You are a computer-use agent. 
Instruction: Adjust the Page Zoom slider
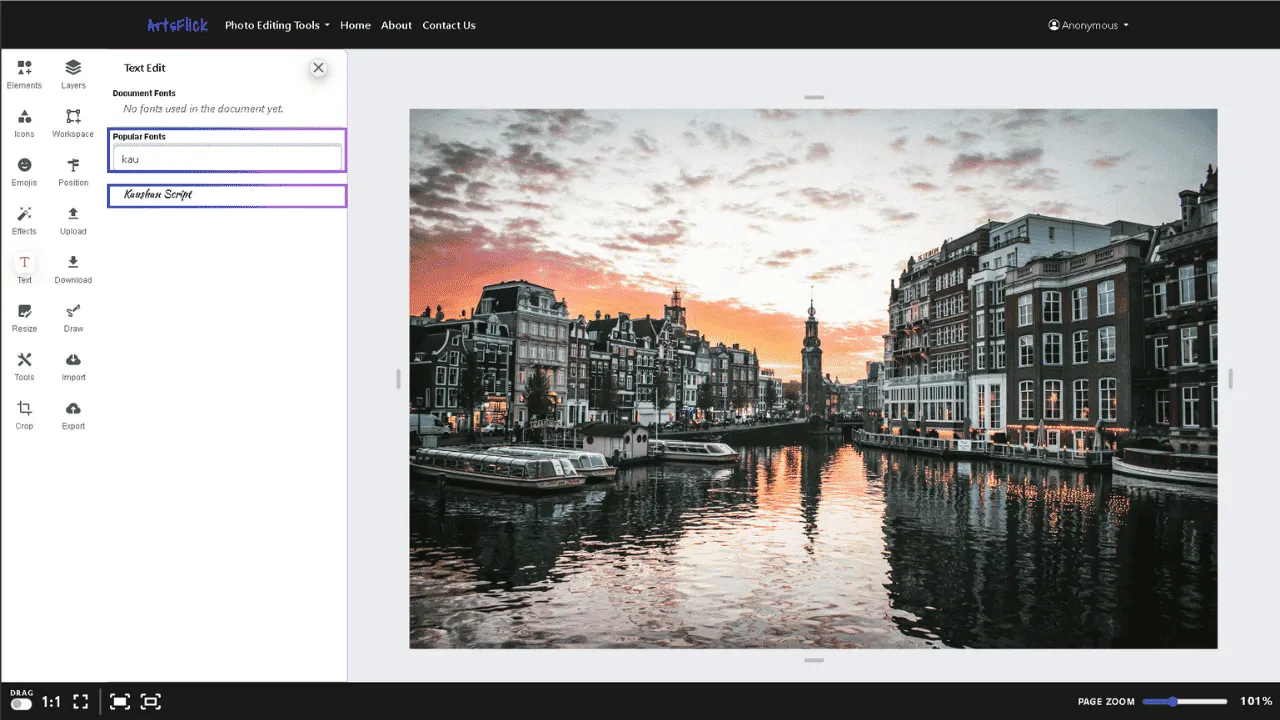tap(1185, 702)
